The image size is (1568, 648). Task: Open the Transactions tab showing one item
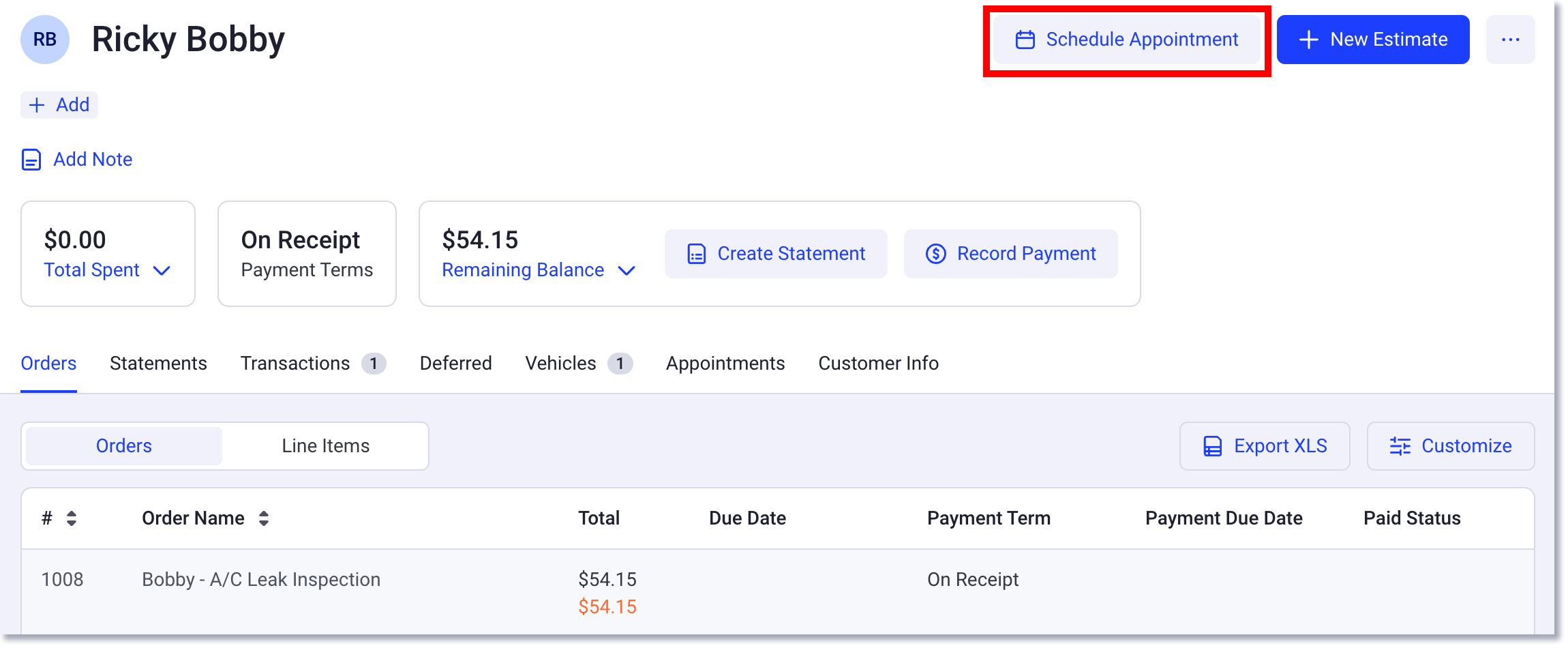coord(295,363)
